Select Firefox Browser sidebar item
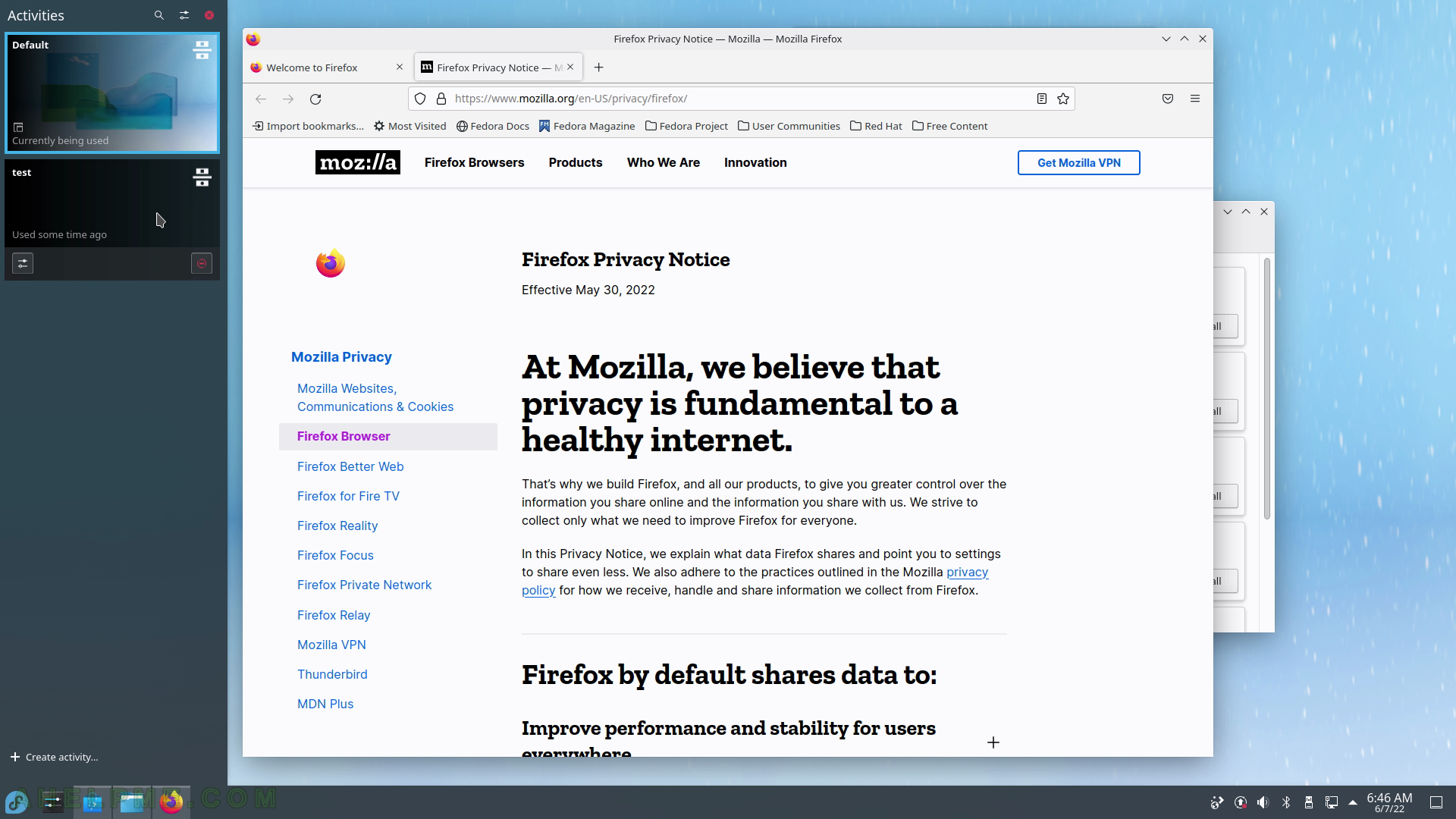This screenshot has width=1456, height=819. [388, 437]
